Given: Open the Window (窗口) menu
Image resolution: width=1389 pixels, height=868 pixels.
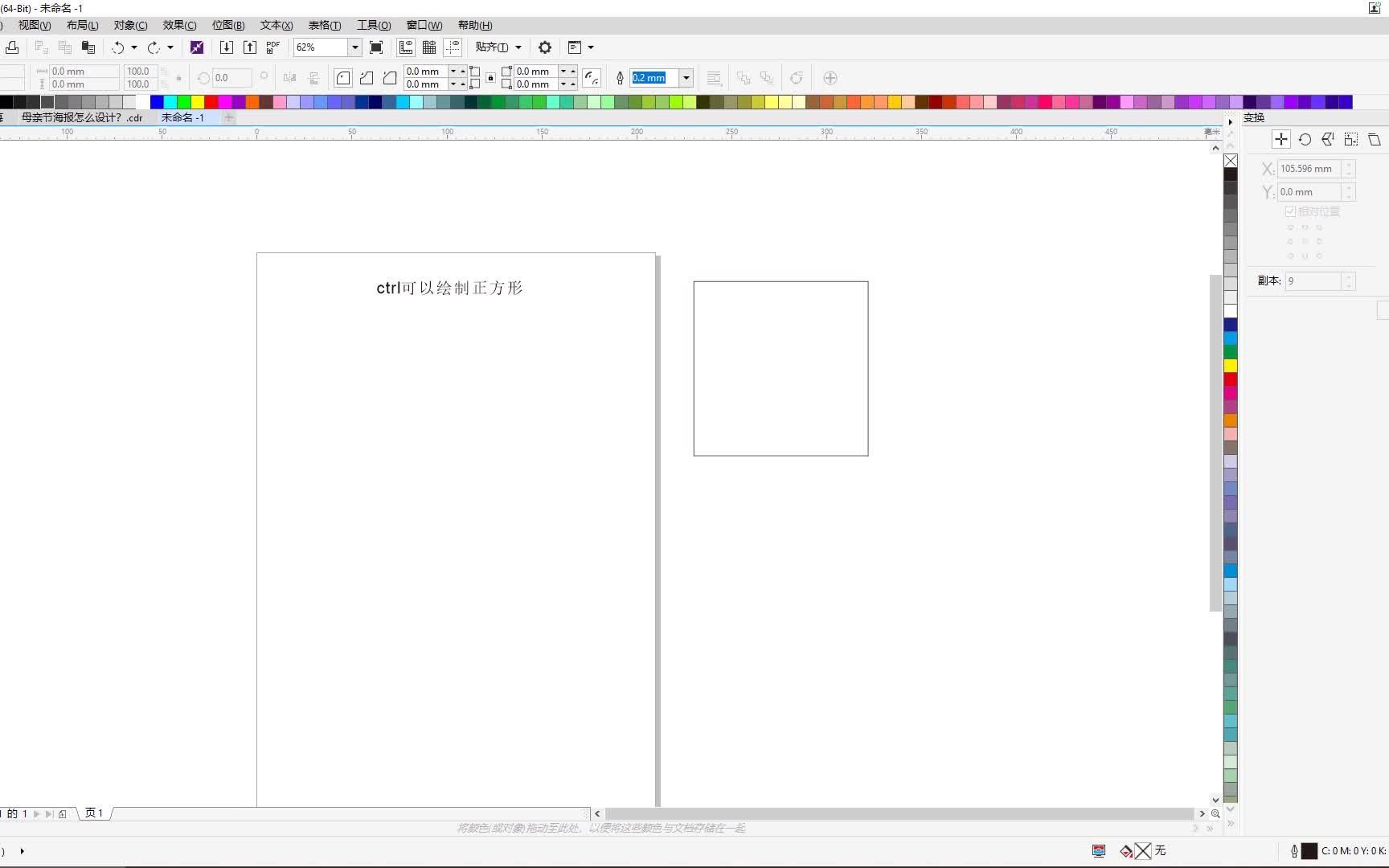Looking at the screenshot, I should [424, 25].
